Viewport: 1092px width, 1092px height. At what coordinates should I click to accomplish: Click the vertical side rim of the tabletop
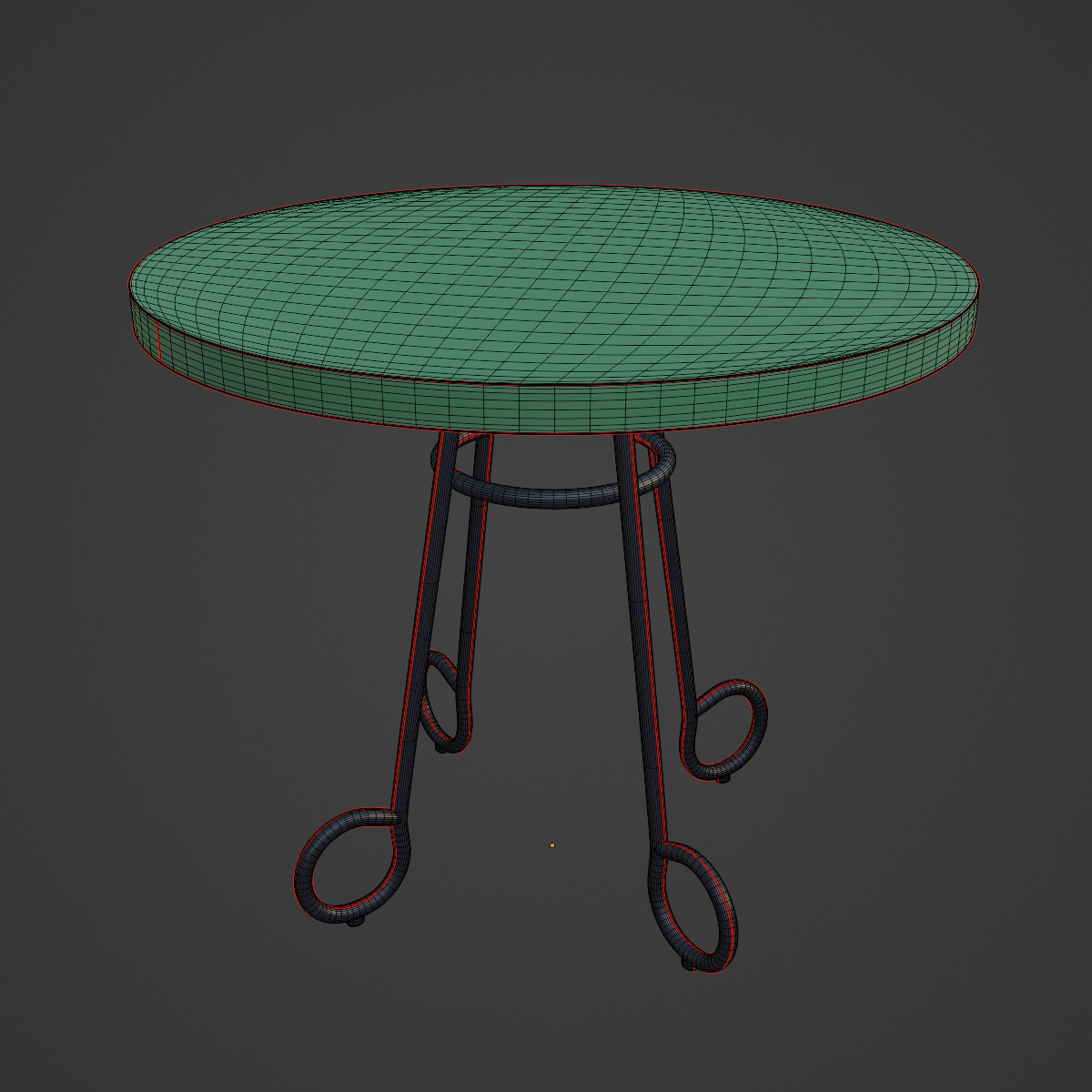coord(555,408)
